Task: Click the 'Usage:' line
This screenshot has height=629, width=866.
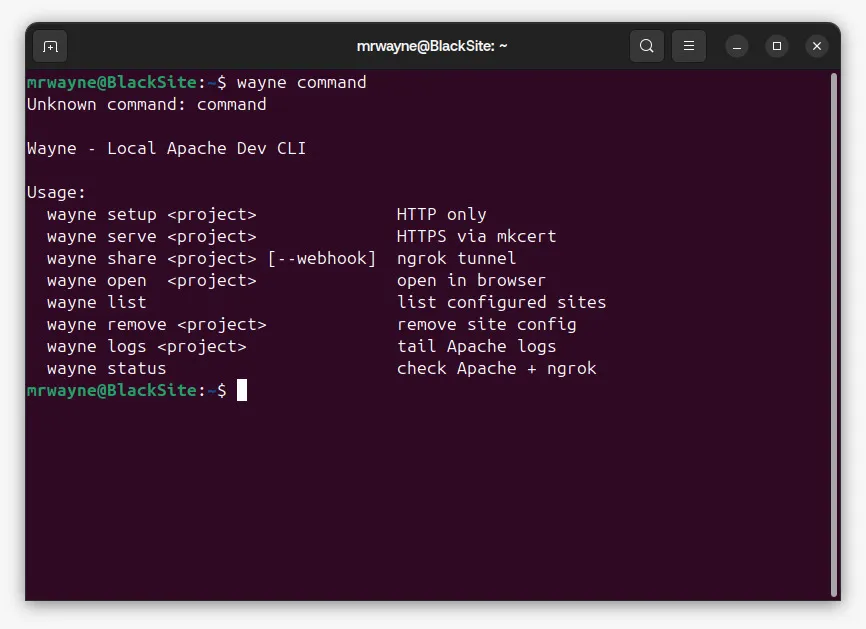Action: tap(56, 192)
